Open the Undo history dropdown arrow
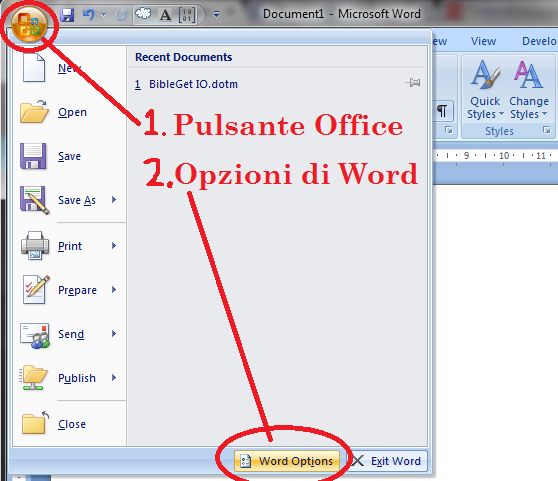 tap(104, 15)
